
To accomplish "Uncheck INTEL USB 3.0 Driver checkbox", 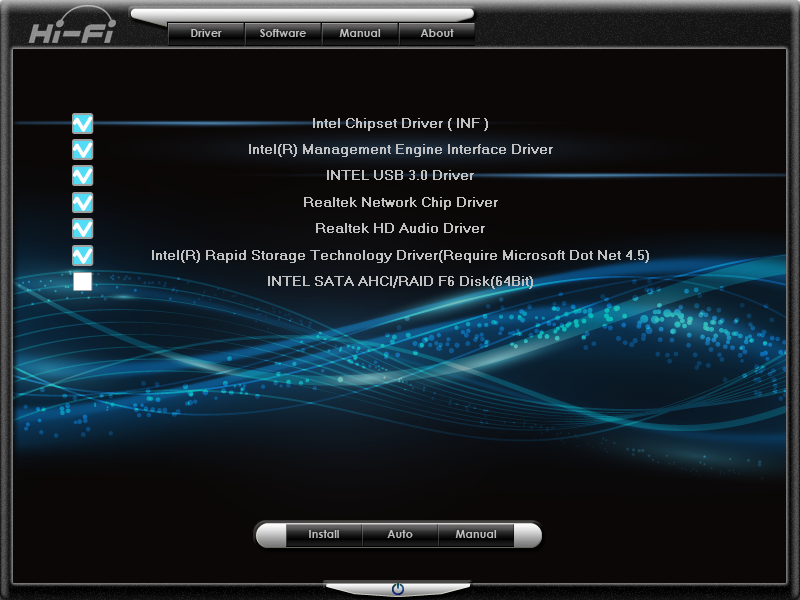I will coord(83,176).
